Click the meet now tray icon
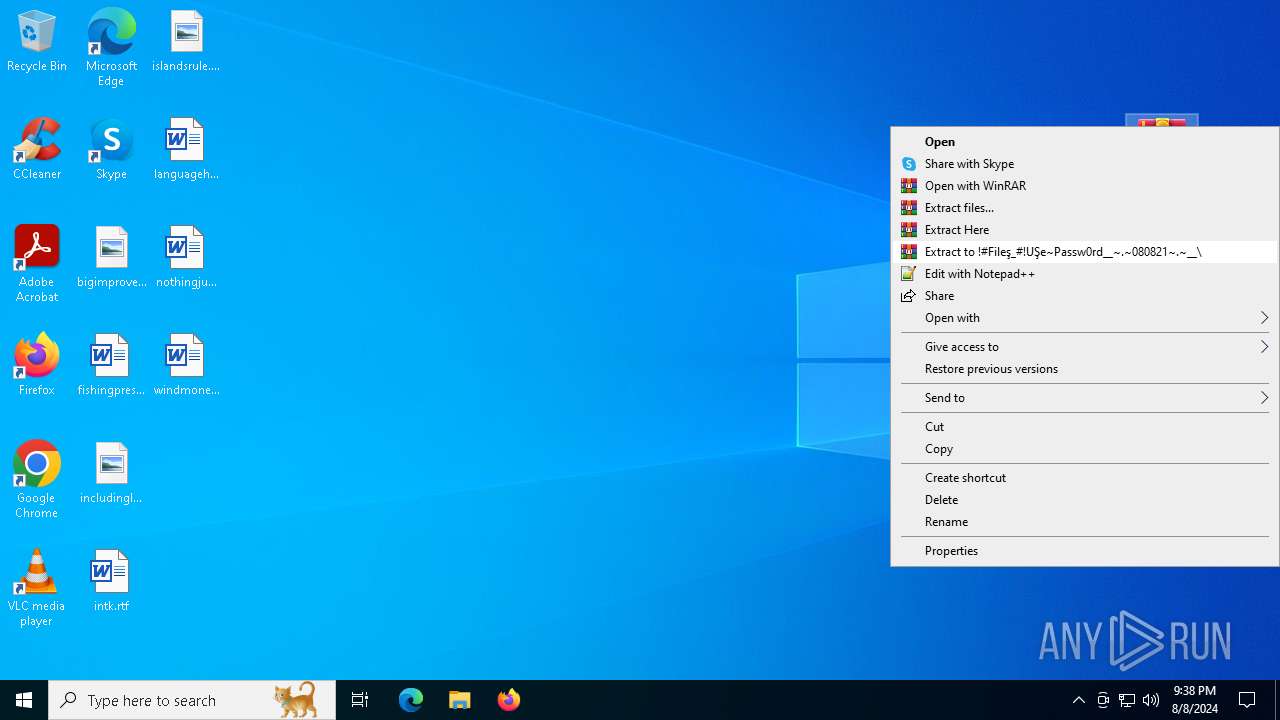This screenshot has width=1280, height=720. click(x=1103, y=700)
